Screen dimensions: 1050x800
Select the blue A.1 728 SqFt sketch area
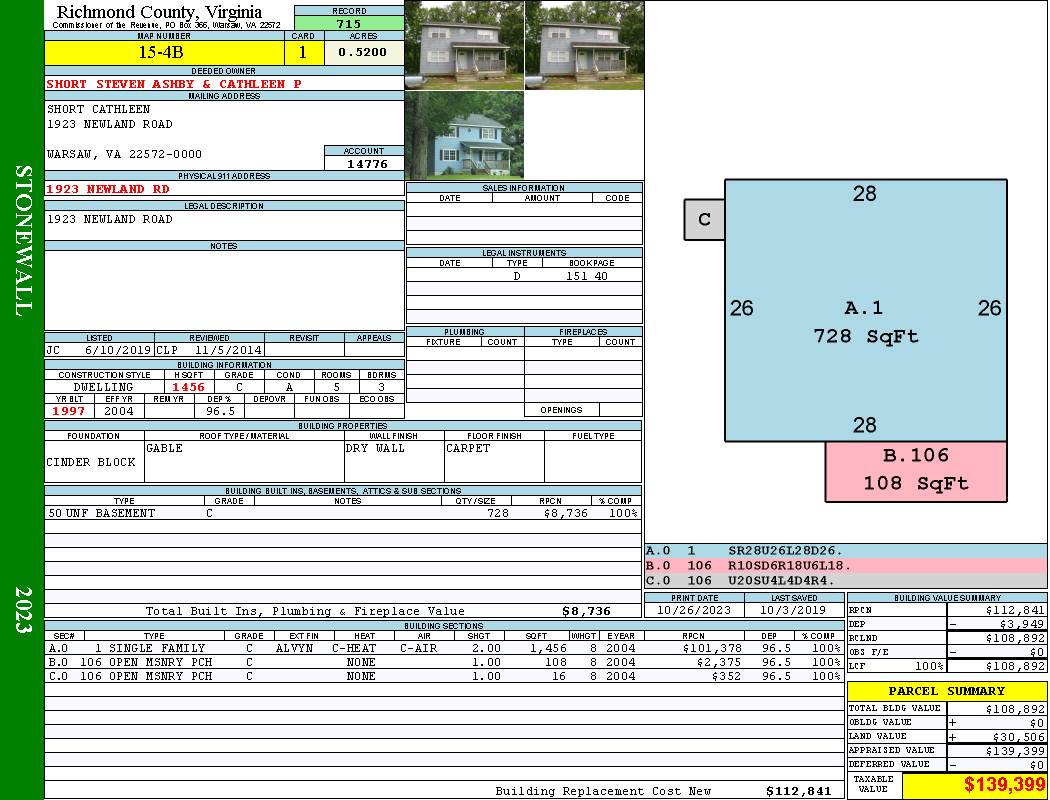864,310
